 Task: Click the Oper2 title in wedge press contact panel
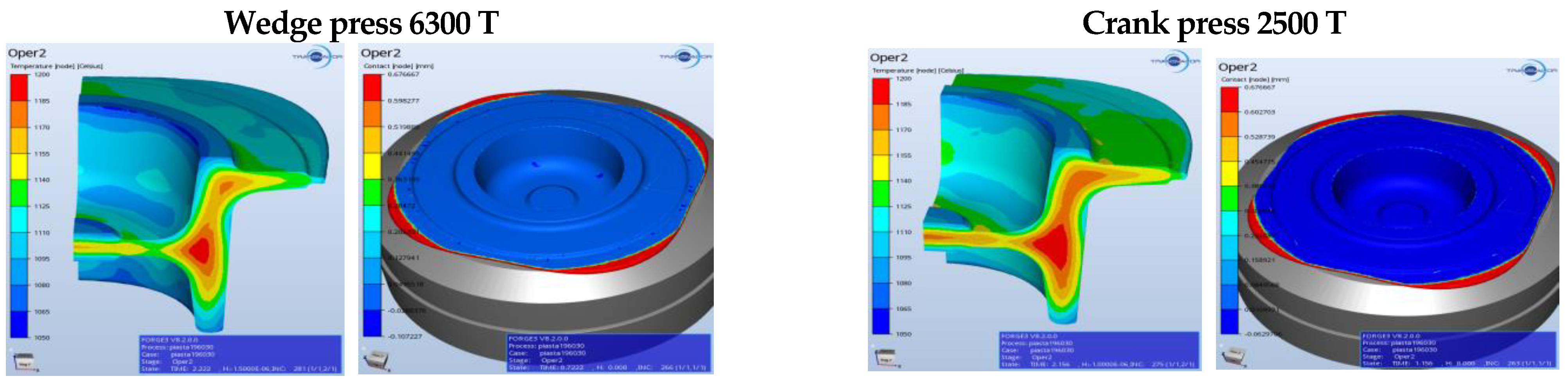click(x=381, y=53)
